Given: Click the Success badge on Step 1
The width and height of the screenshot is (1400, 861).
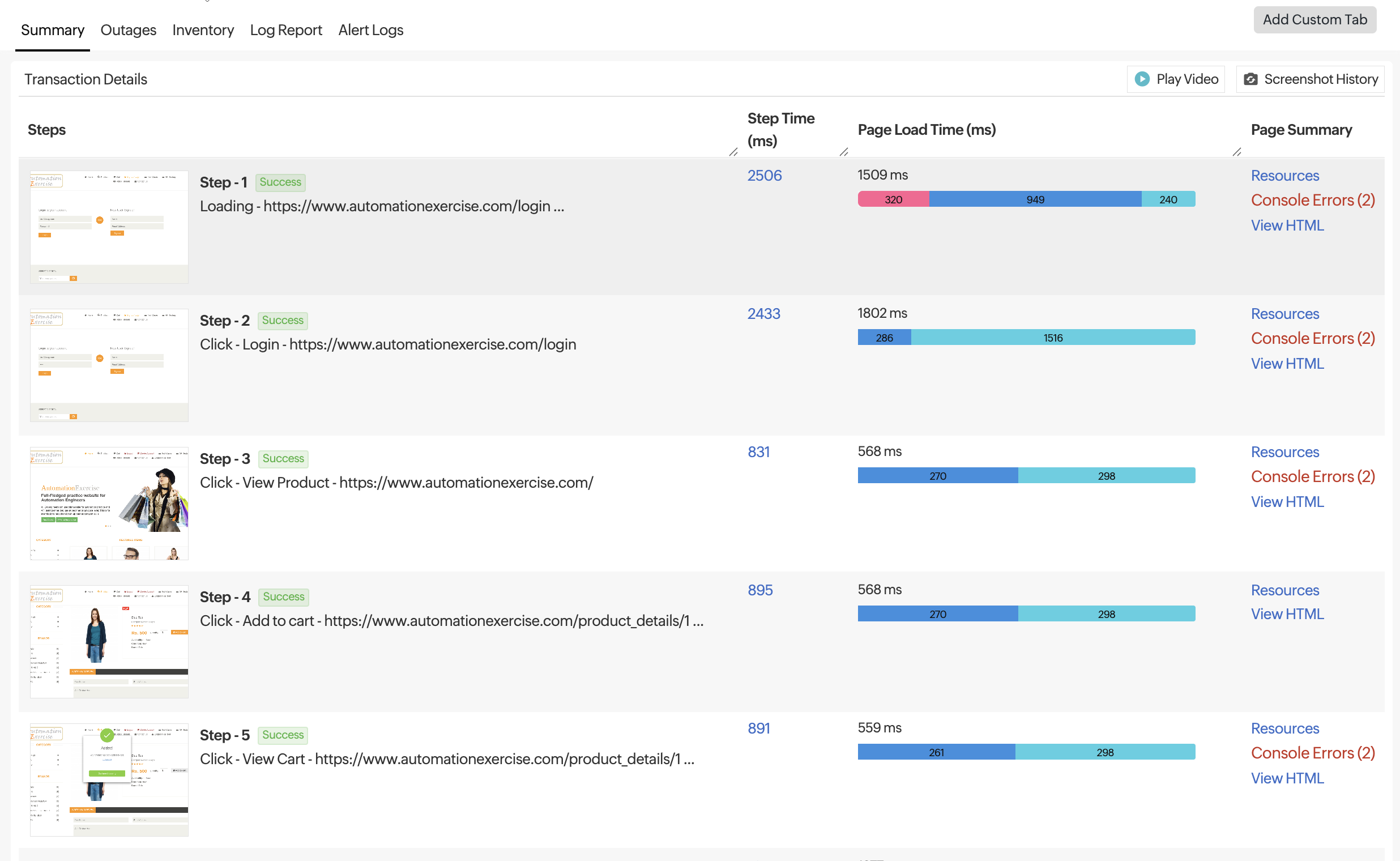Looking at the screenshot, I should 280,182.
